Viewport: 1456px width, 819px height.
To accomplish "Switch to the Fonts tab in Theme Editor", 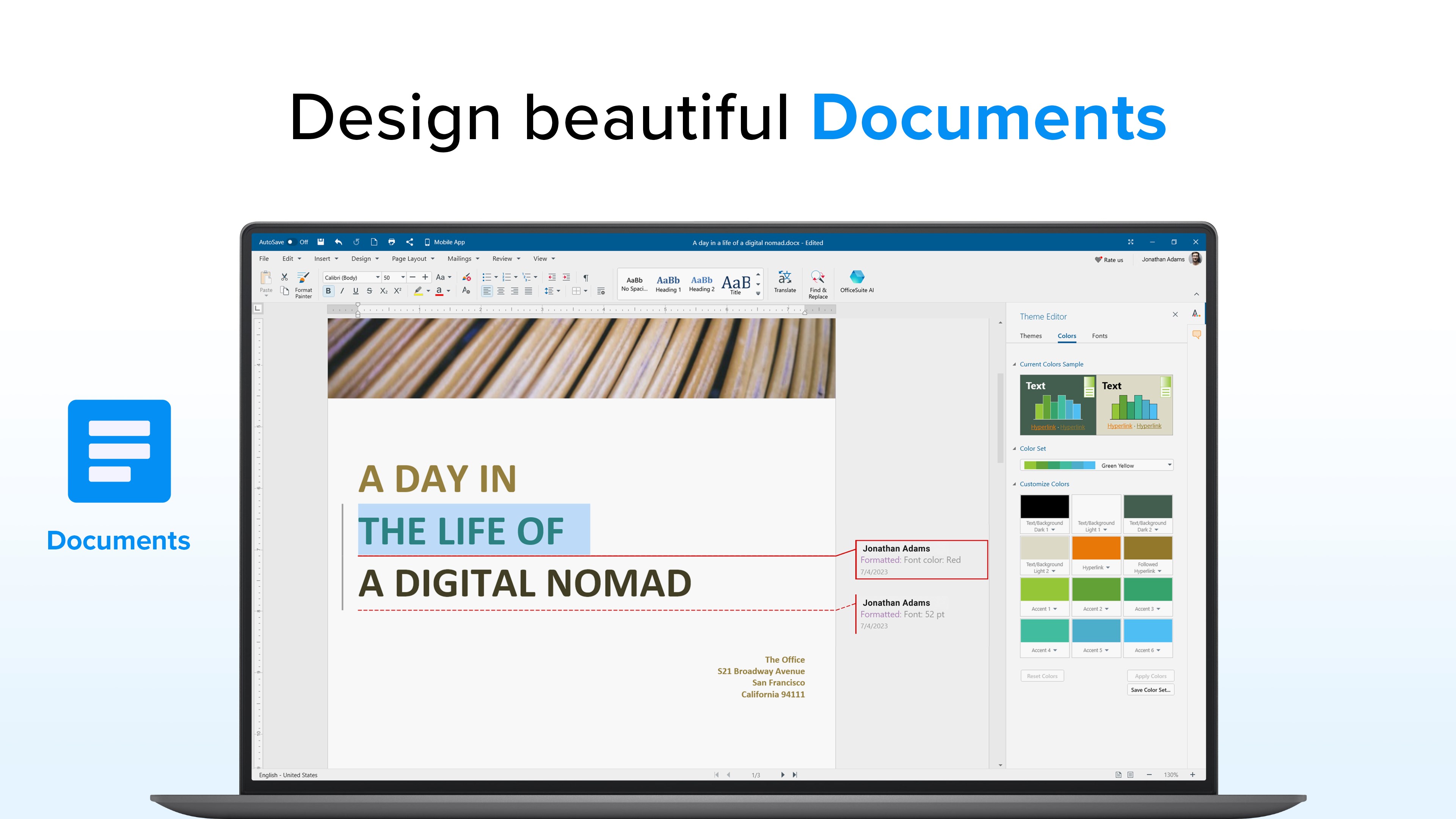I will click(1099, 335).
